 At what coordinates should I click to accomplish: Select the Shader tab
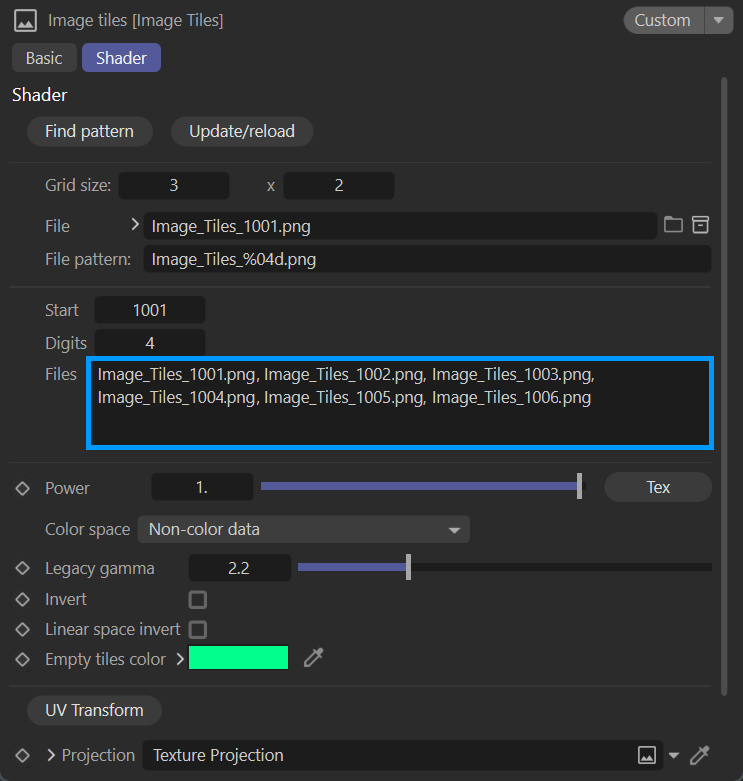[121, 58]
